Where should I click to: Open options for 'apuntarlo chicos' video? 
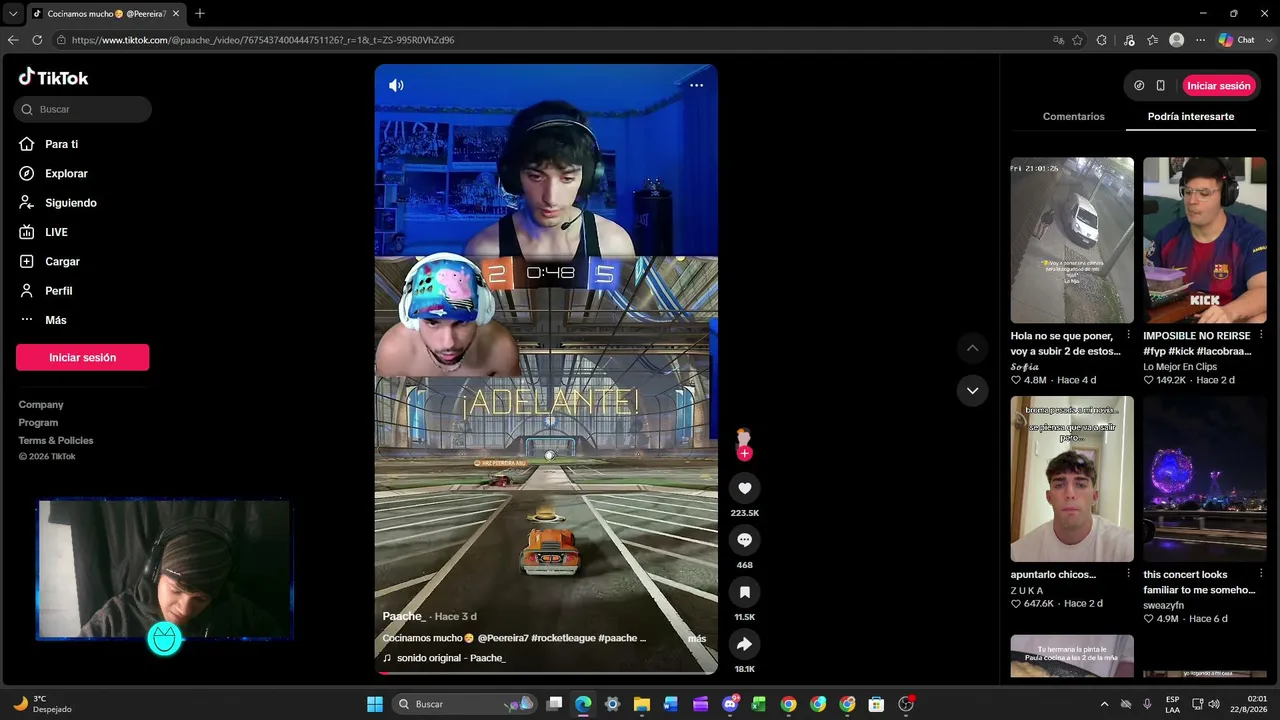pyautogui.click(x=1128, y=574)
